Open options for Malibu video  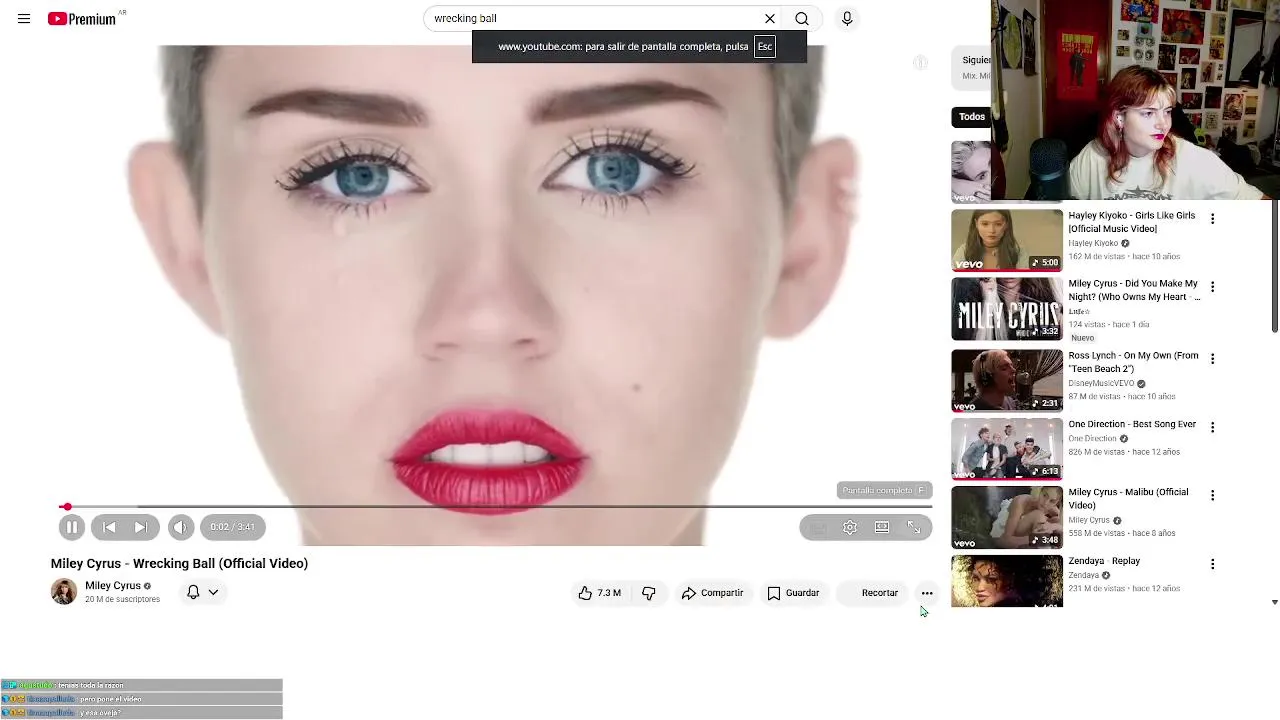(x=1213, y=495)
